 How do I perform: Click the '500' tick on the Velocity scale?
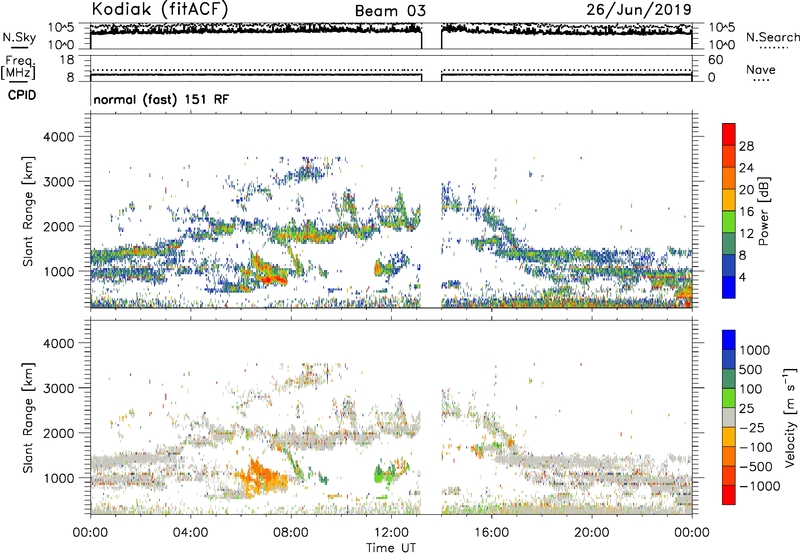tap(751, 369)
